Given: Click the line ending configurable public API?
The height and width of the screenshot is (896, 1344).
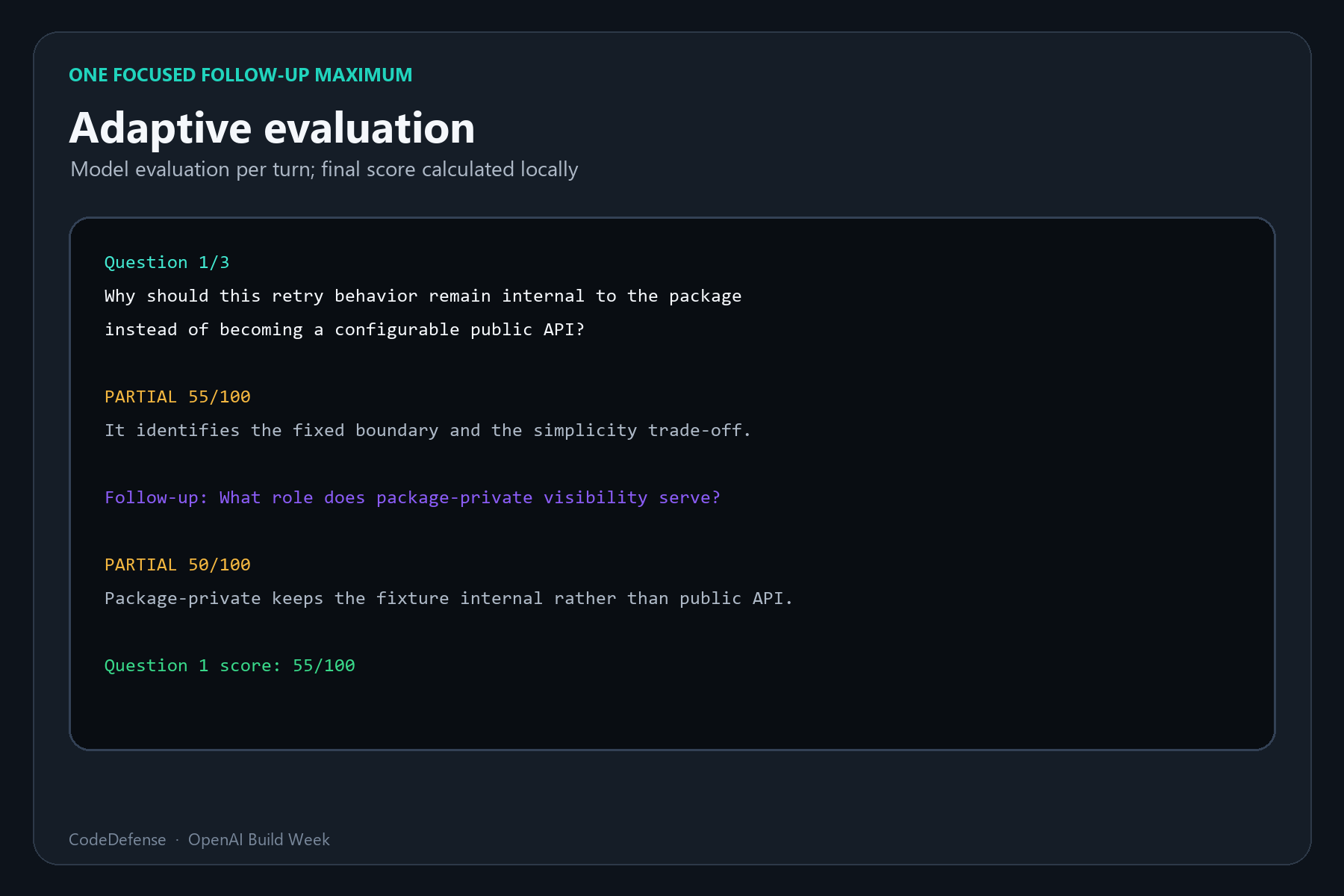Looking at the screenshot, I should pyautogui.click(x=344, y=329).
